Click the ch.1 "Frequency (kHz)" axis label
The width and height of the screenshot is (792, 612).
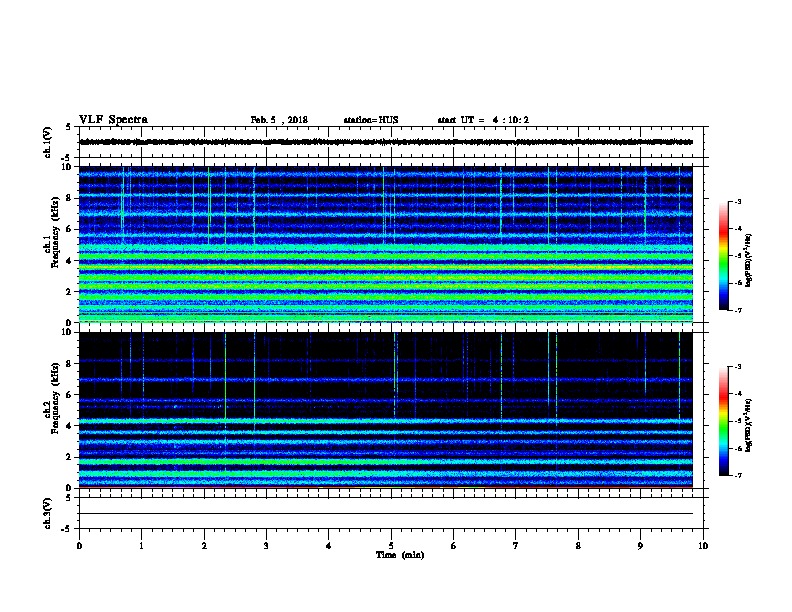tap(55, 232)
